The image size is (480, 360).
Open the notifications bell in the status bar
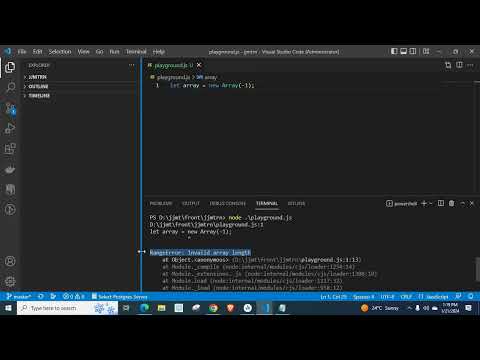[x=470, y=296]
